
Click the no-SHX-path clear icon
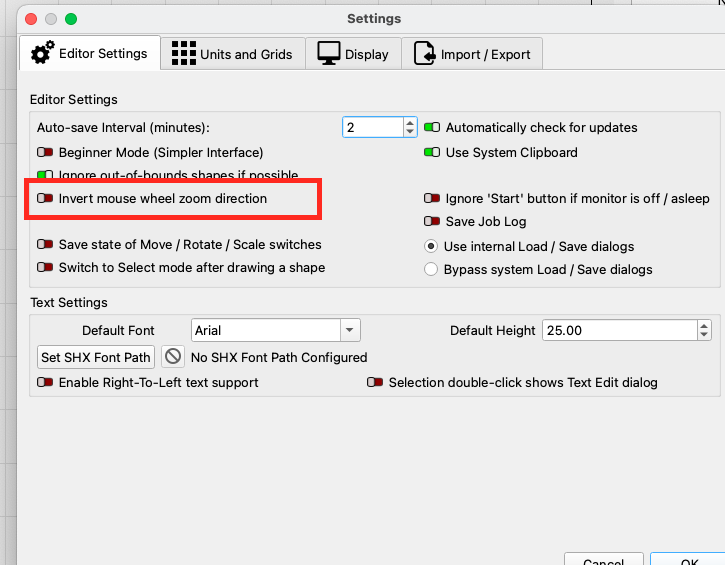tap(173, 357)
